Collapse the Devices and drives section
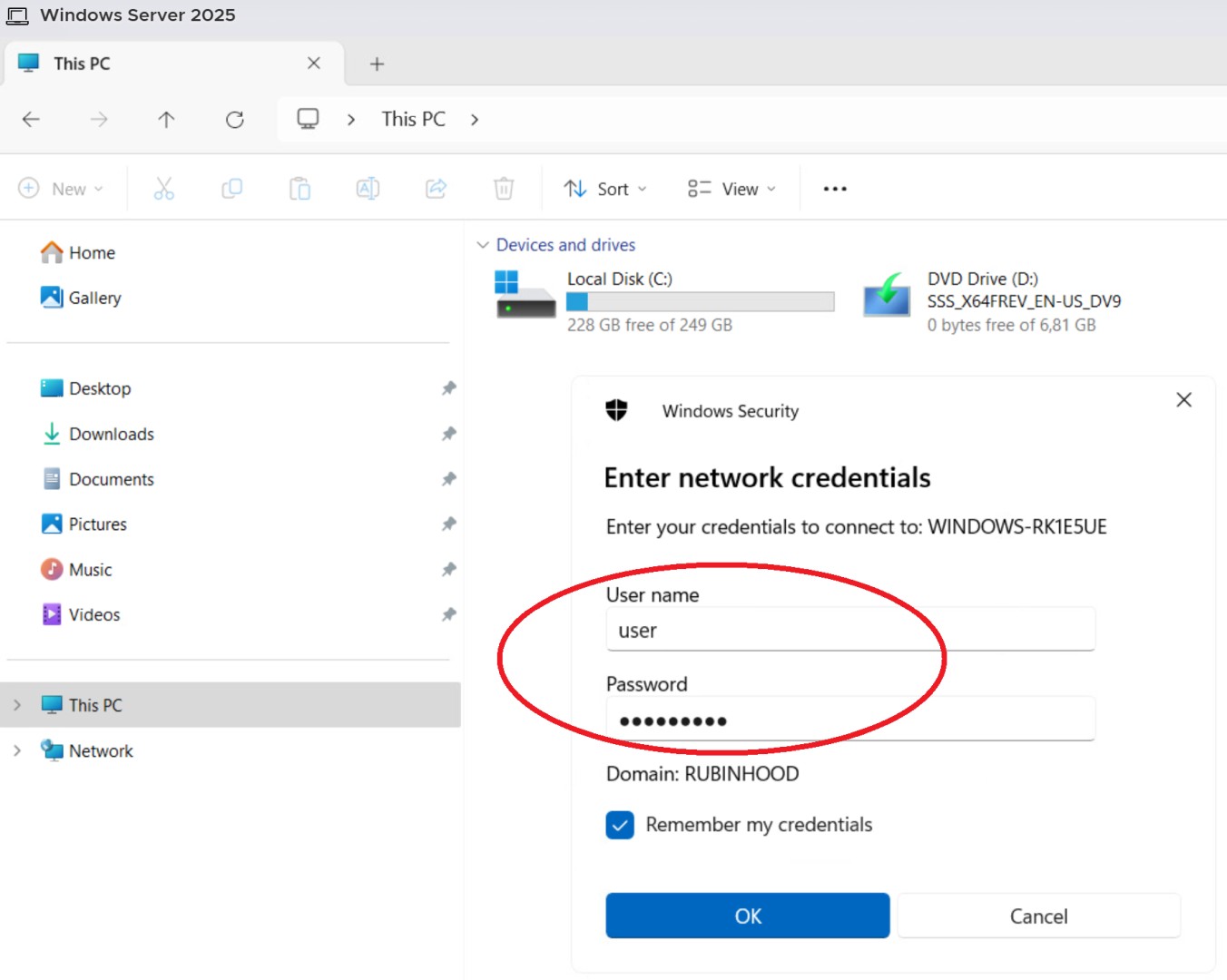Viewport: 1227px width, 980px height. click(483, 245)
